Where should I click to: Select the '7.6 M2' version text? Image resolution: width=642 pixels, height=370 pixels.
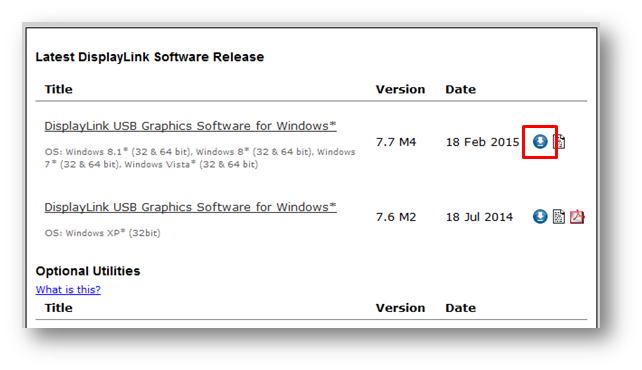pyautogui.click(x=396, y=217)
